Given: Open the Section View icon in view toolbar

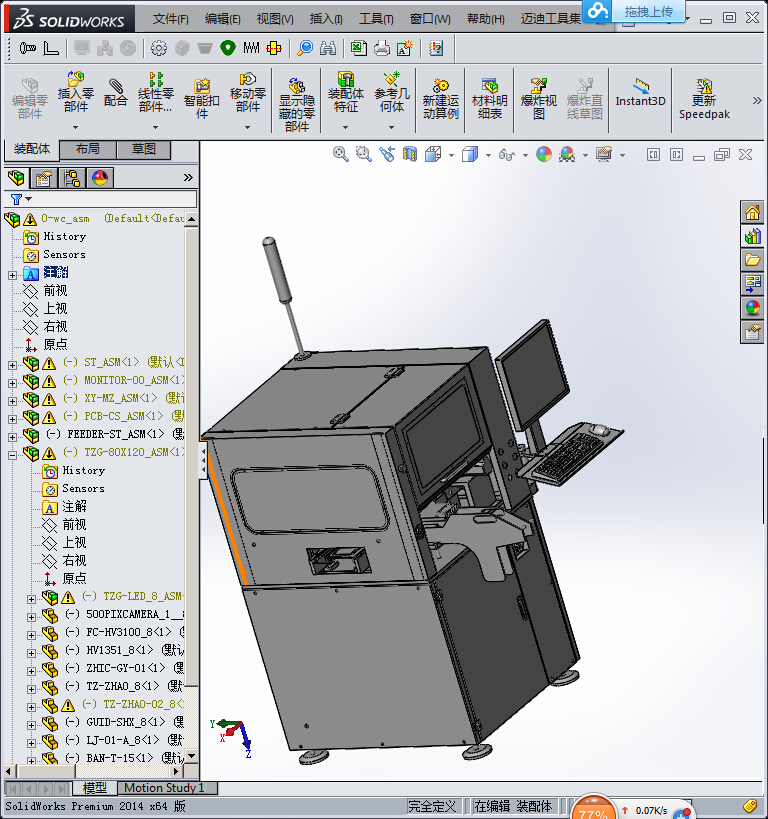Looking at the screenshot, I should click(x=410, y=154).
